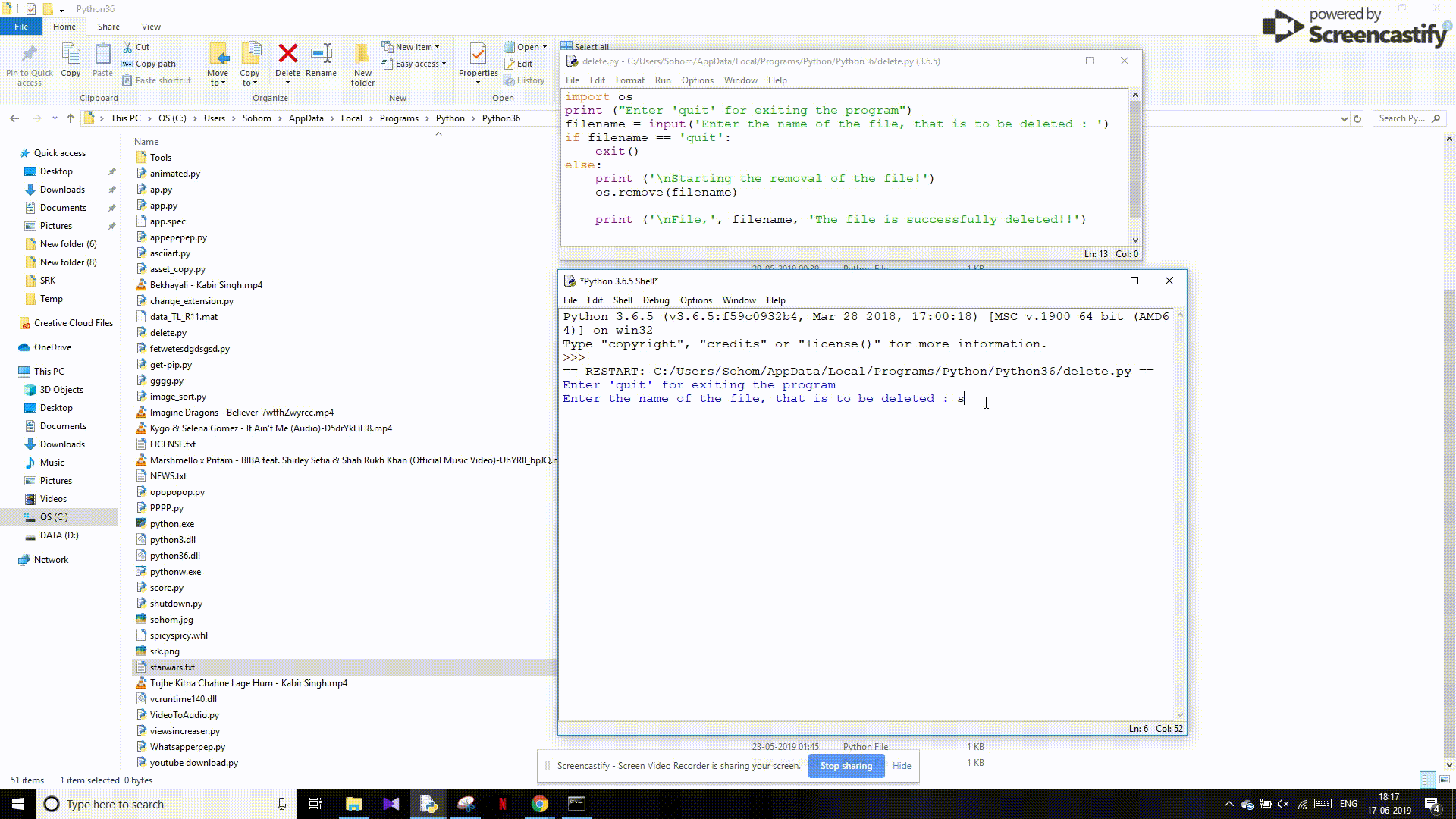Click the Share tab in Explorer ribbon
The height and width of the screenshot is (819, 1456).
pyautogui.click(x=109, y=26)
